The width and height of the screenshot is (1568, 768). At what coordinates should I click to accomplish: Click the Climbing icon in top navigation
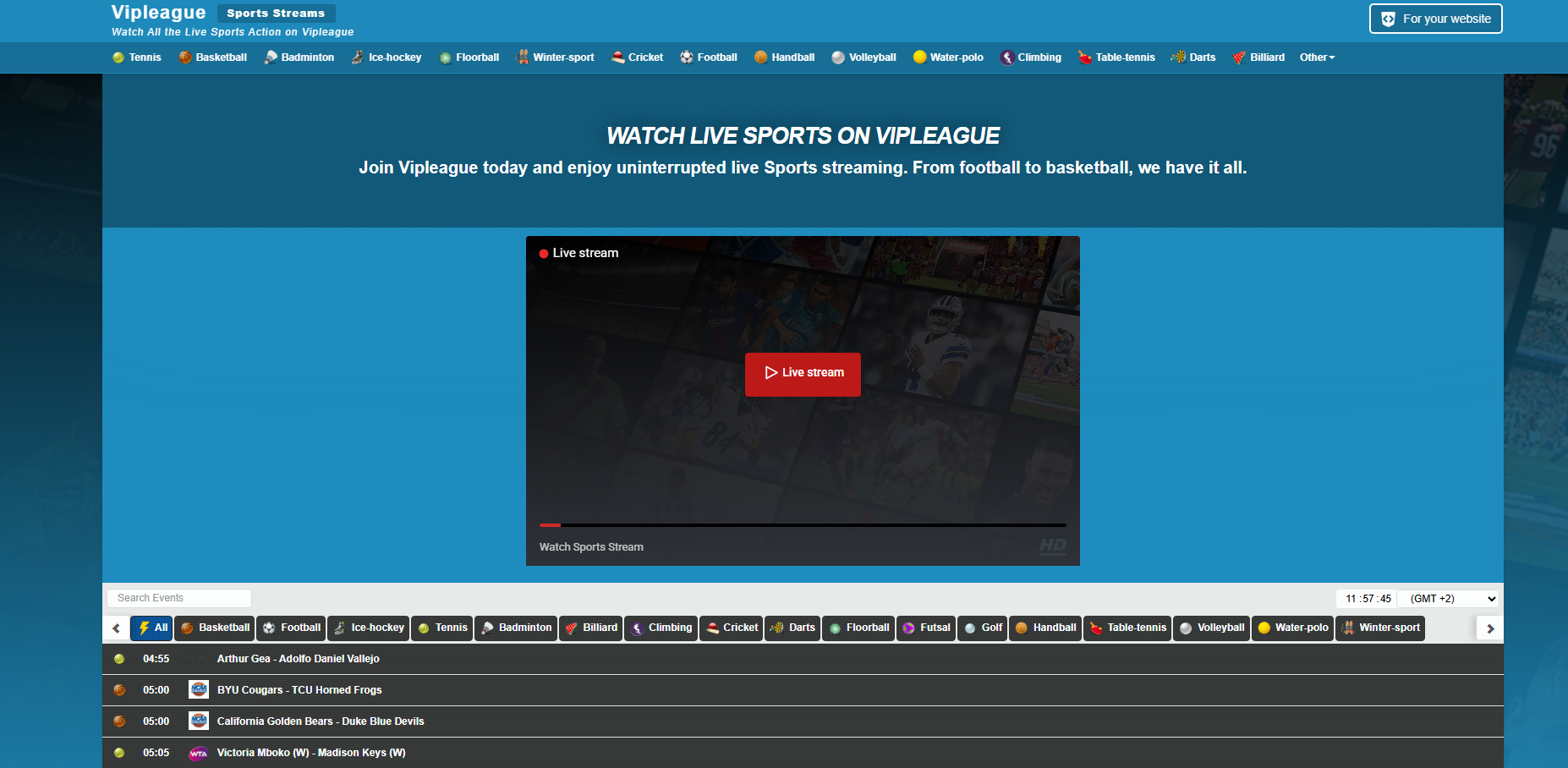[1006, 58]
